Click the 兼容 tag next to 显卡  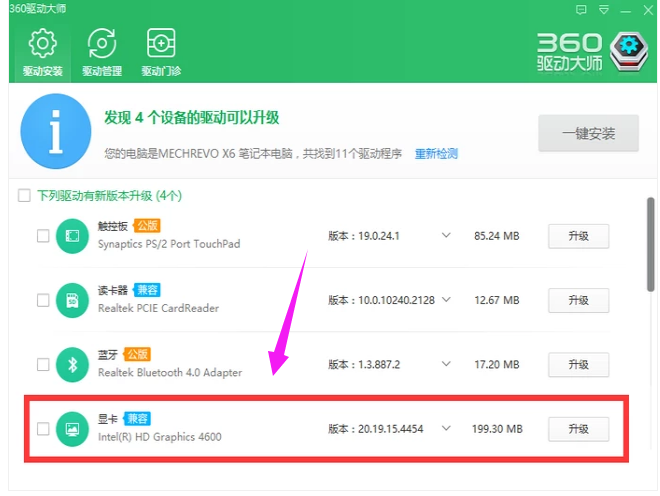pyautogui.click(x=137, y=419)
